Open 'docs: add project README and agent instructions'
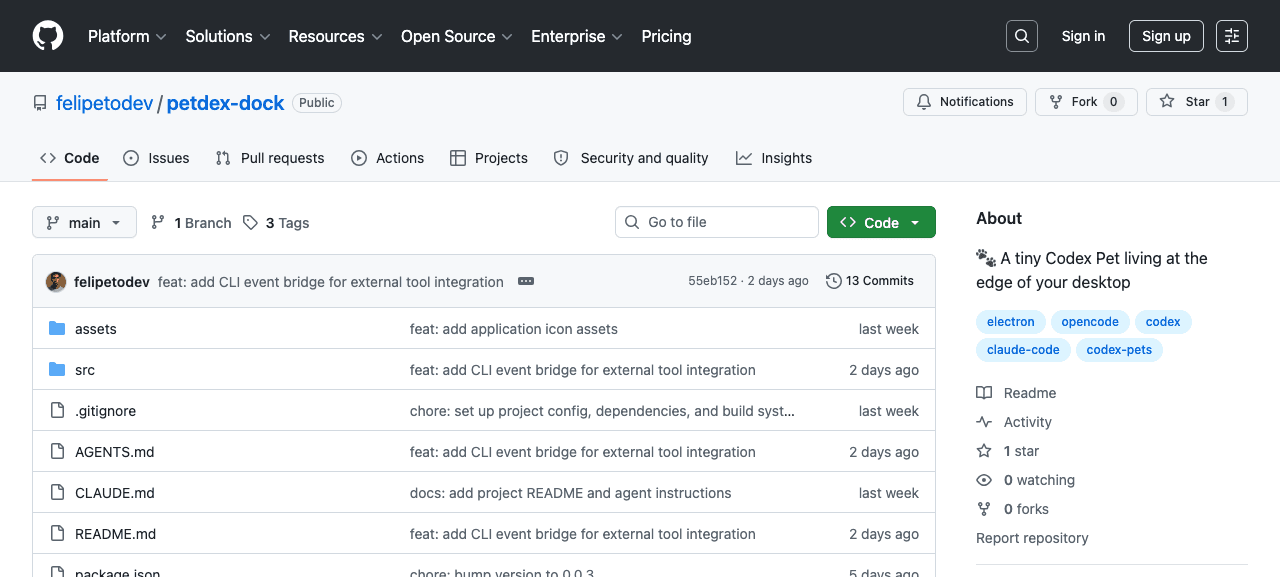 (570, 493)
